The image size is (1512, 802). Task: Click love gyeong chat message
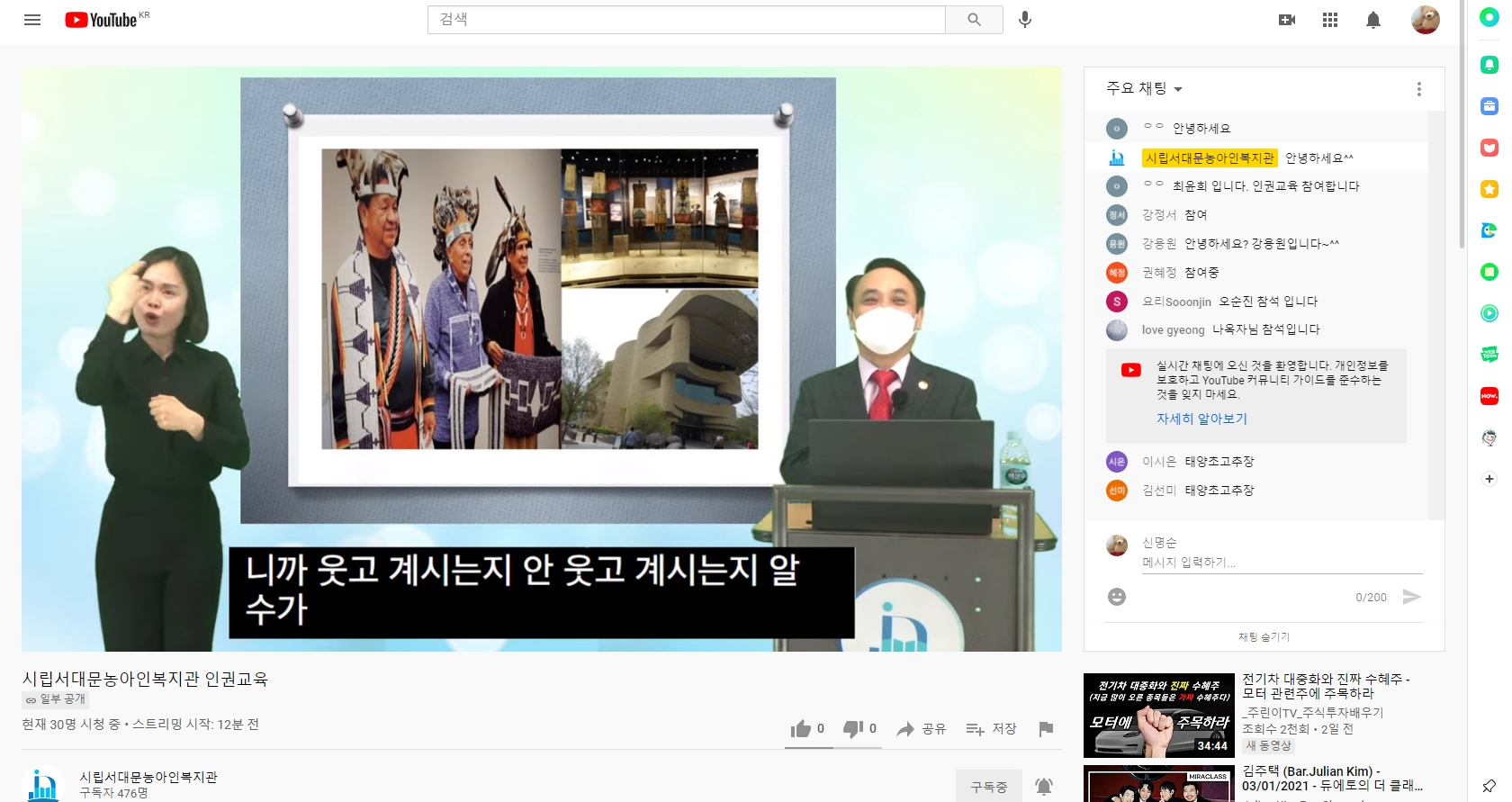pos(1256,329)
